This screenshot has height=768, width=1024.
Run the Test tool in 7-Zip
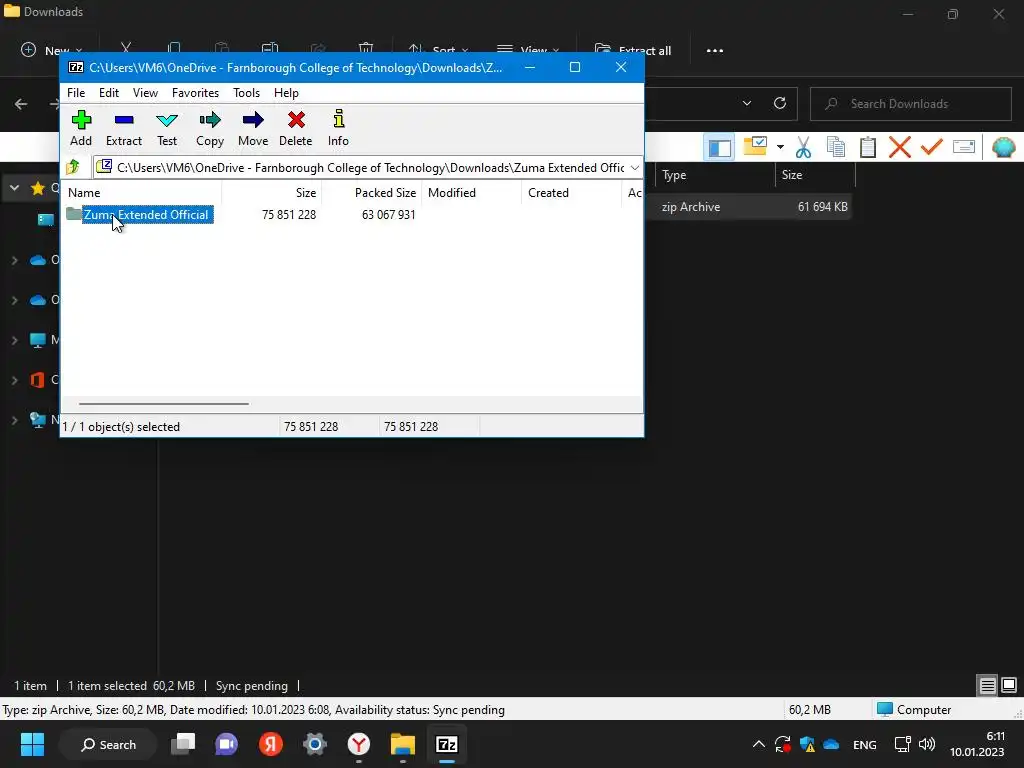pos(167,128)
